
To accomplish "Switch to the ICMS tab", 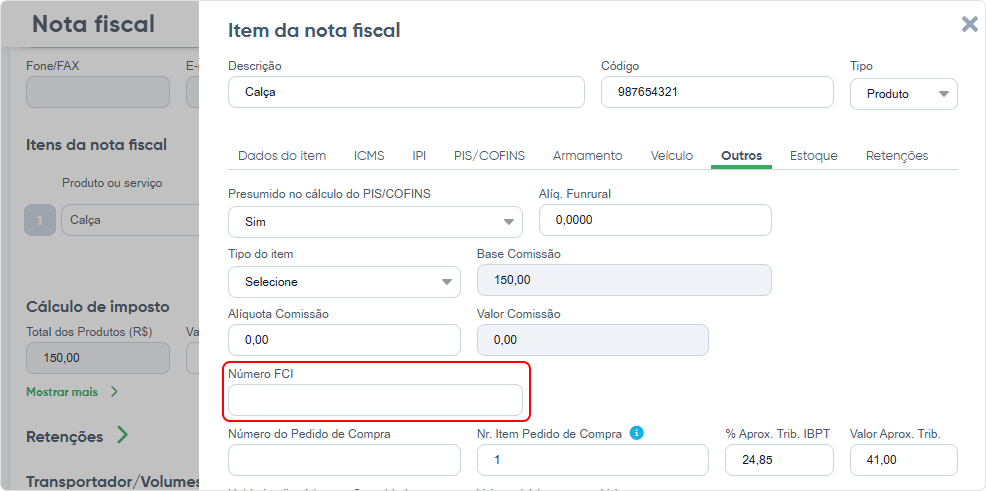I will [369, 155].
